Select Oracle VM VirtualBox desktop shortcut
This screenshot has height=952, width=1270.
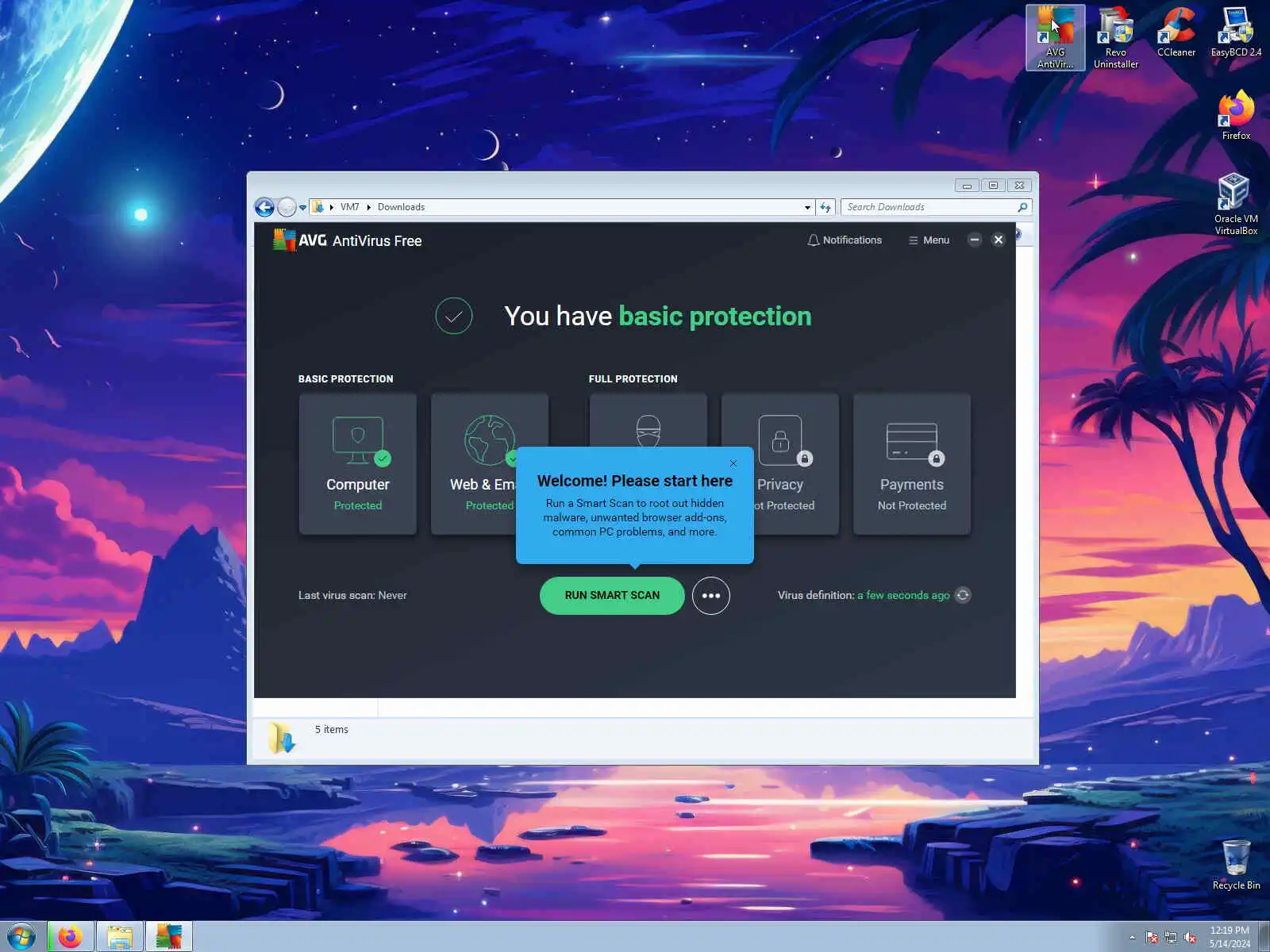(1236, 205)
